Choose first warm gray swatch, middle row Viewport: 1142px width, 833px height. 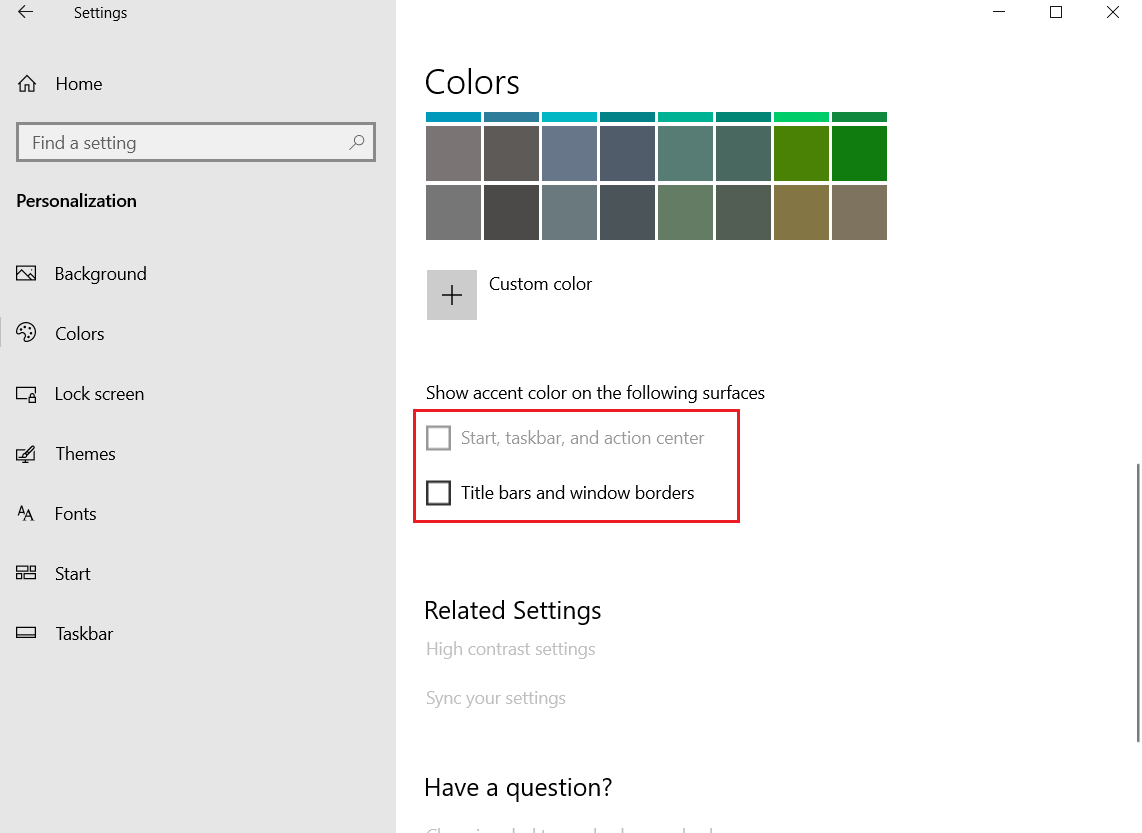(x=453, y=154)
